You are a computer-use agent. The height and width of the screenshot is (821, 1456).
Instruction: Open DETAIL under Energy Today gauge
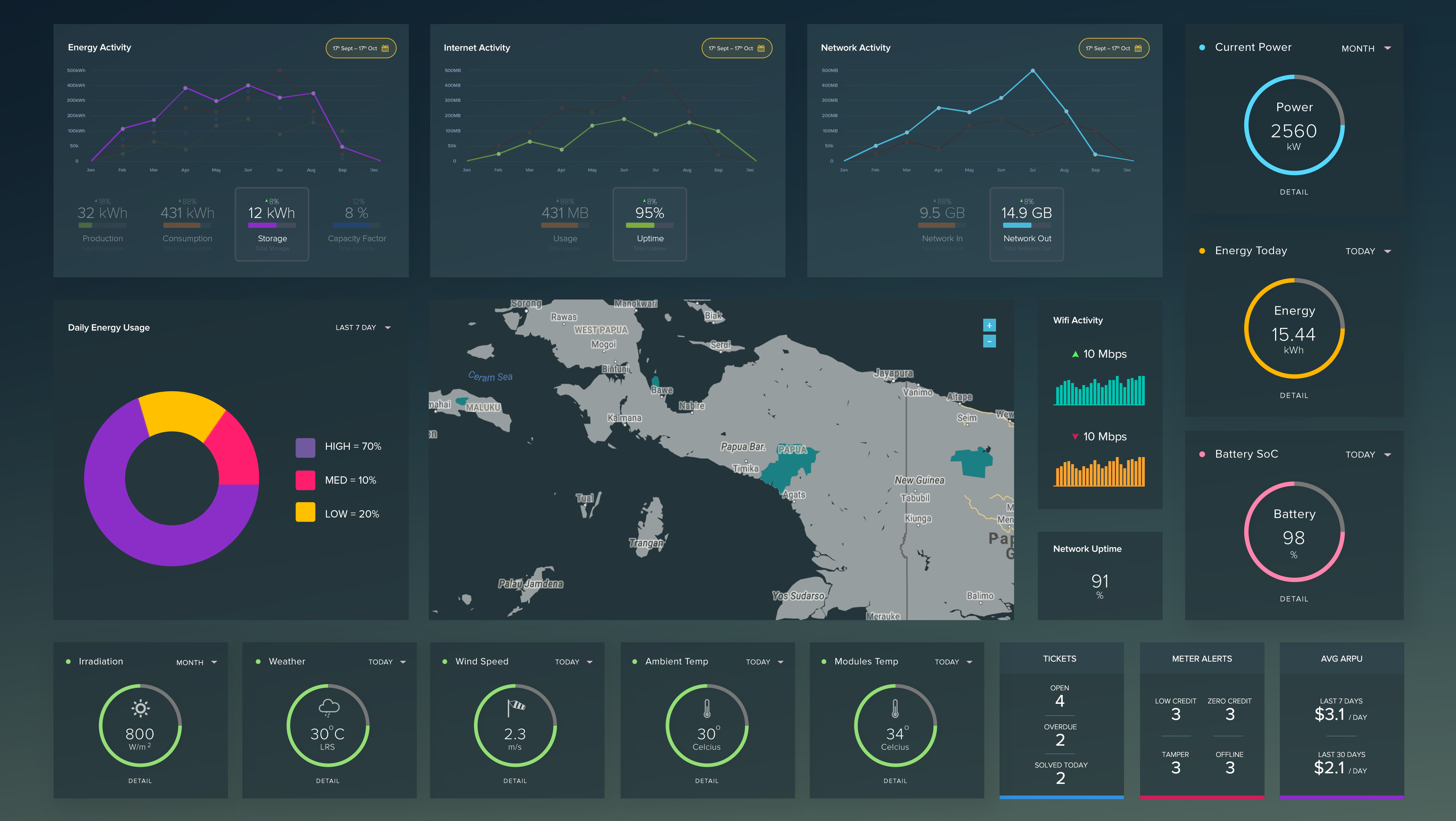pyautogui.click(x=1294, y=396)
